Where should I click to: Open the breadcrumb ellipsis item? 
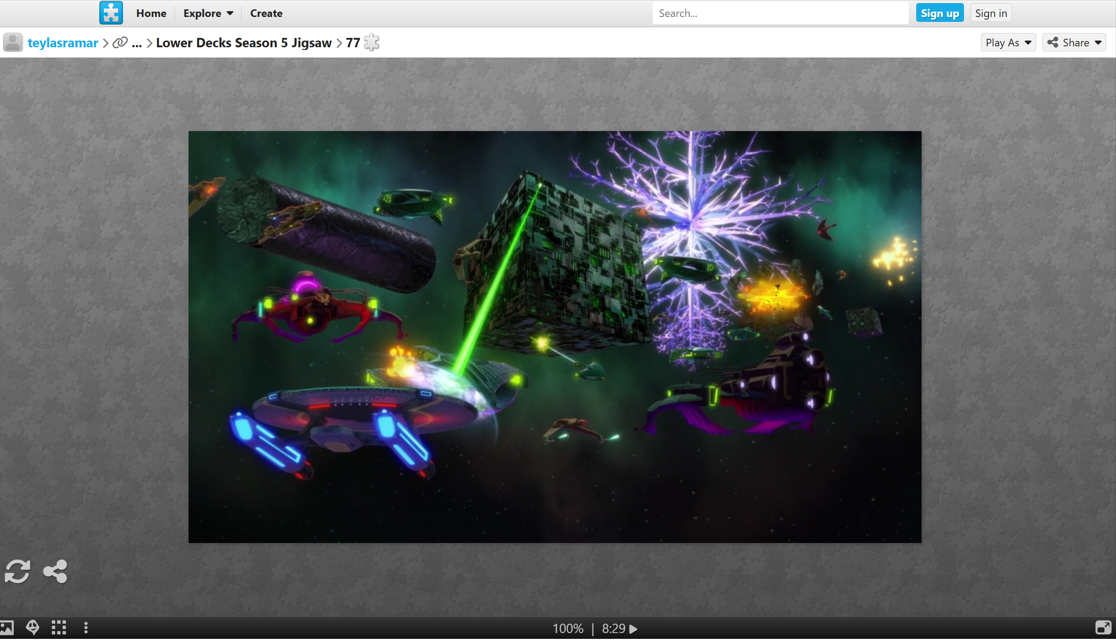point(137,43)
